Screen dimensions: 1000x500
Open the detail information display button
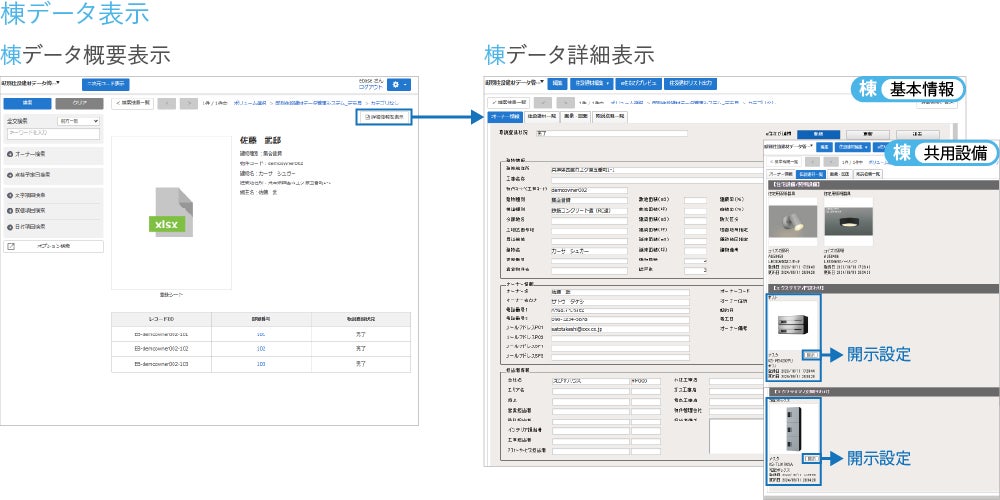tap(383, 117)
